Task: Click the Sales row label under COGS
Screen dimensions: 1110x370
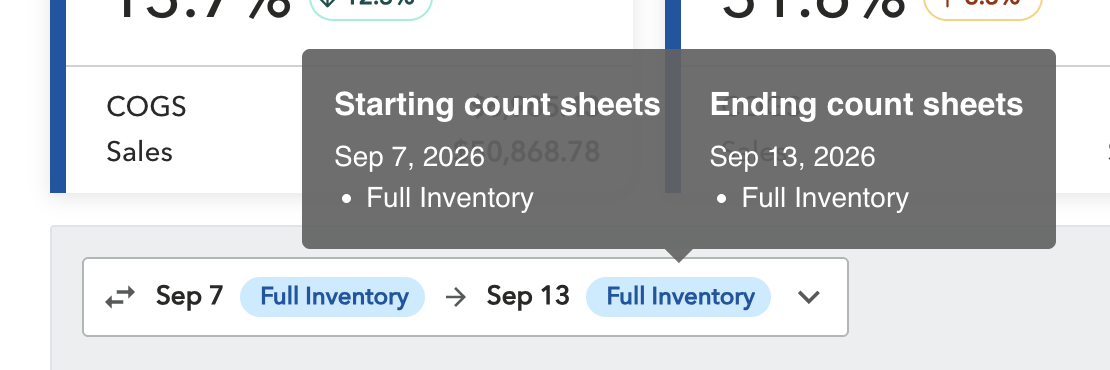Action: [139, 152]
